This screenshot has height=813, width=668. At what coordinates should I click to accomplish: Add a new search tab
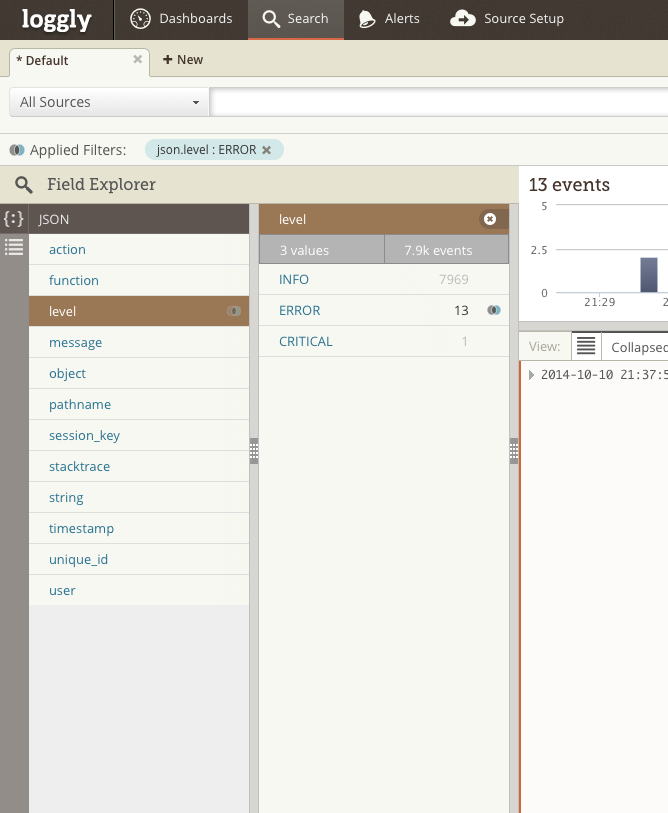[183, 60]
